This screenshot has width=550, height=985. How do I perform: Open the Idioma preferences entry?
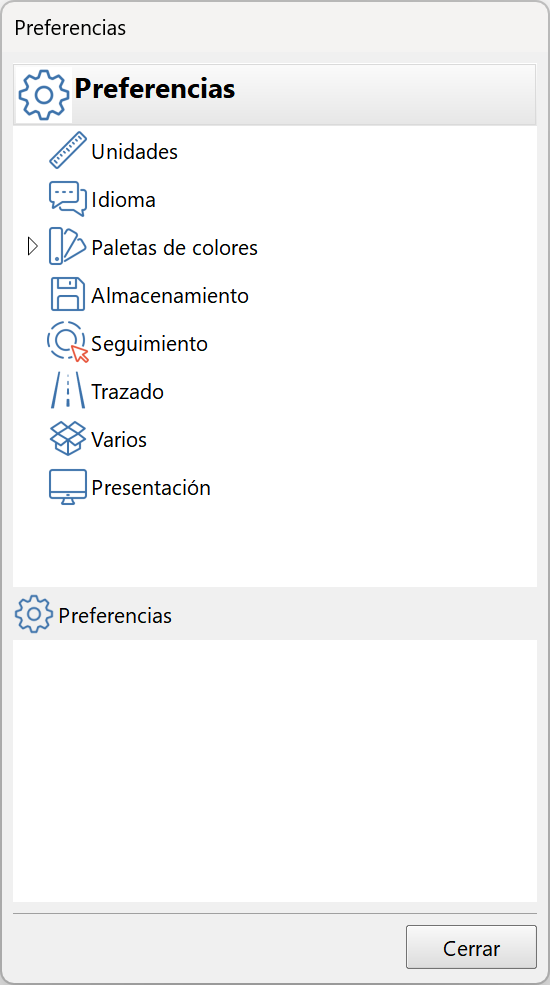pyautogui.click(x=124, y=200)
